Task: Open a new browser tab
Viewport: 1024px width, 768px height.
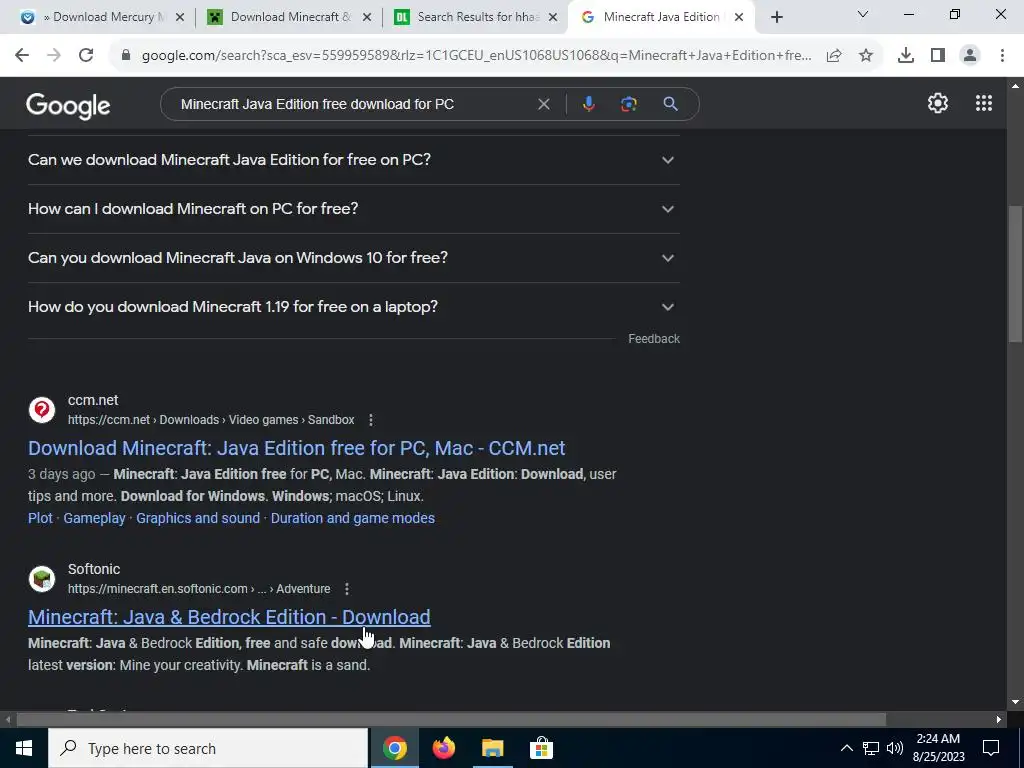Action: tap(776, 18)
